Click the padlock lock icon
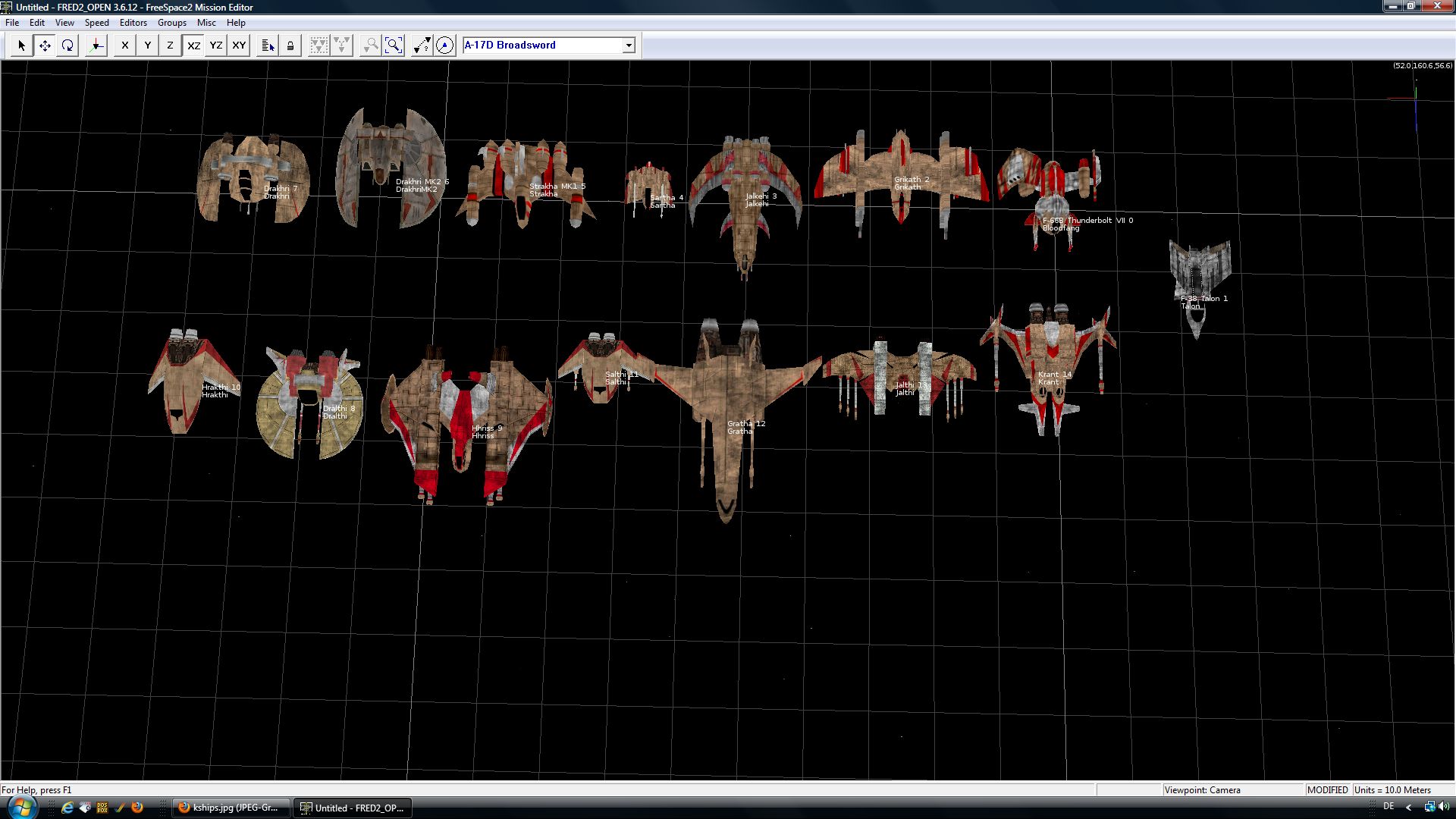Image resolution: width=1456 pixels, height=819 pixels. [x=290, y=45]
